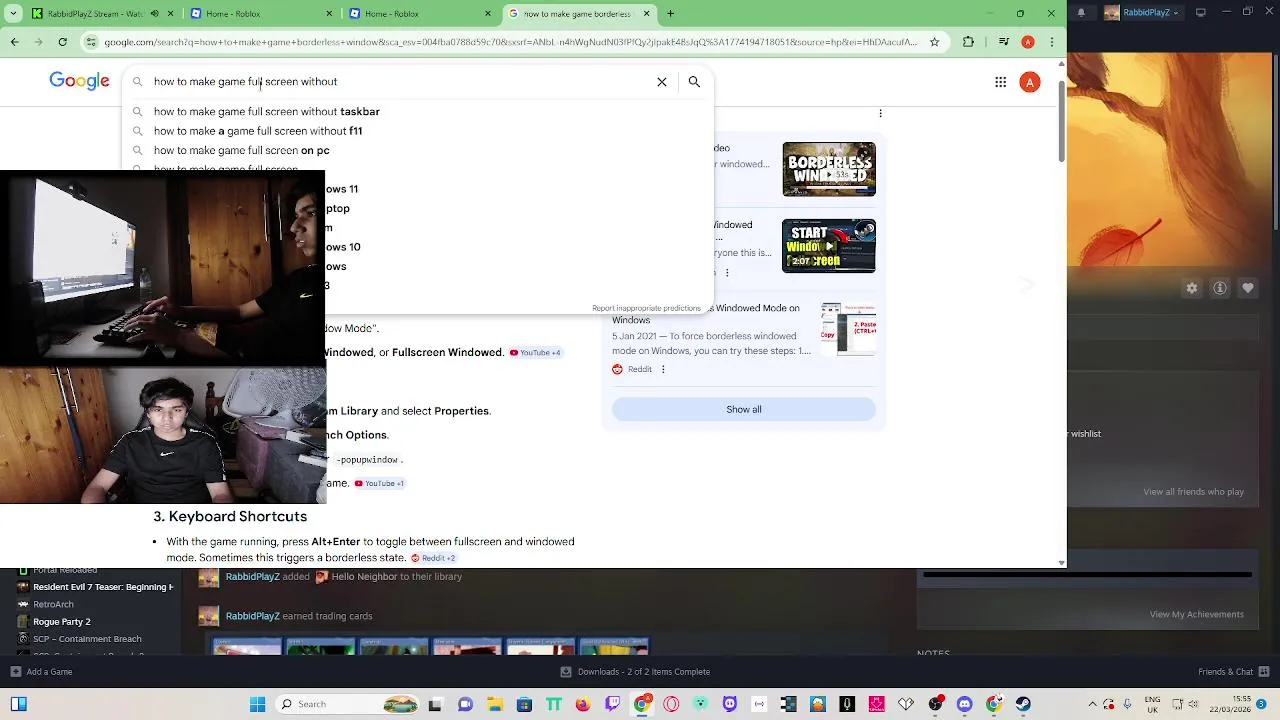Select suggestion 'full screen on pc'

242,150
